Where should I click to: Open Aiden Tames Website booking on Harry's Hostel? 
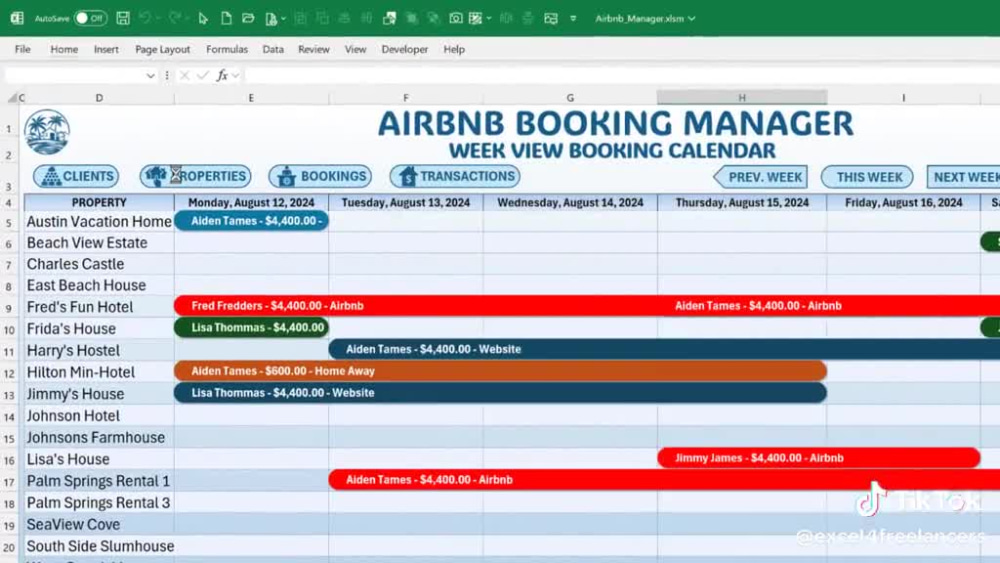(x=664, y=349)
